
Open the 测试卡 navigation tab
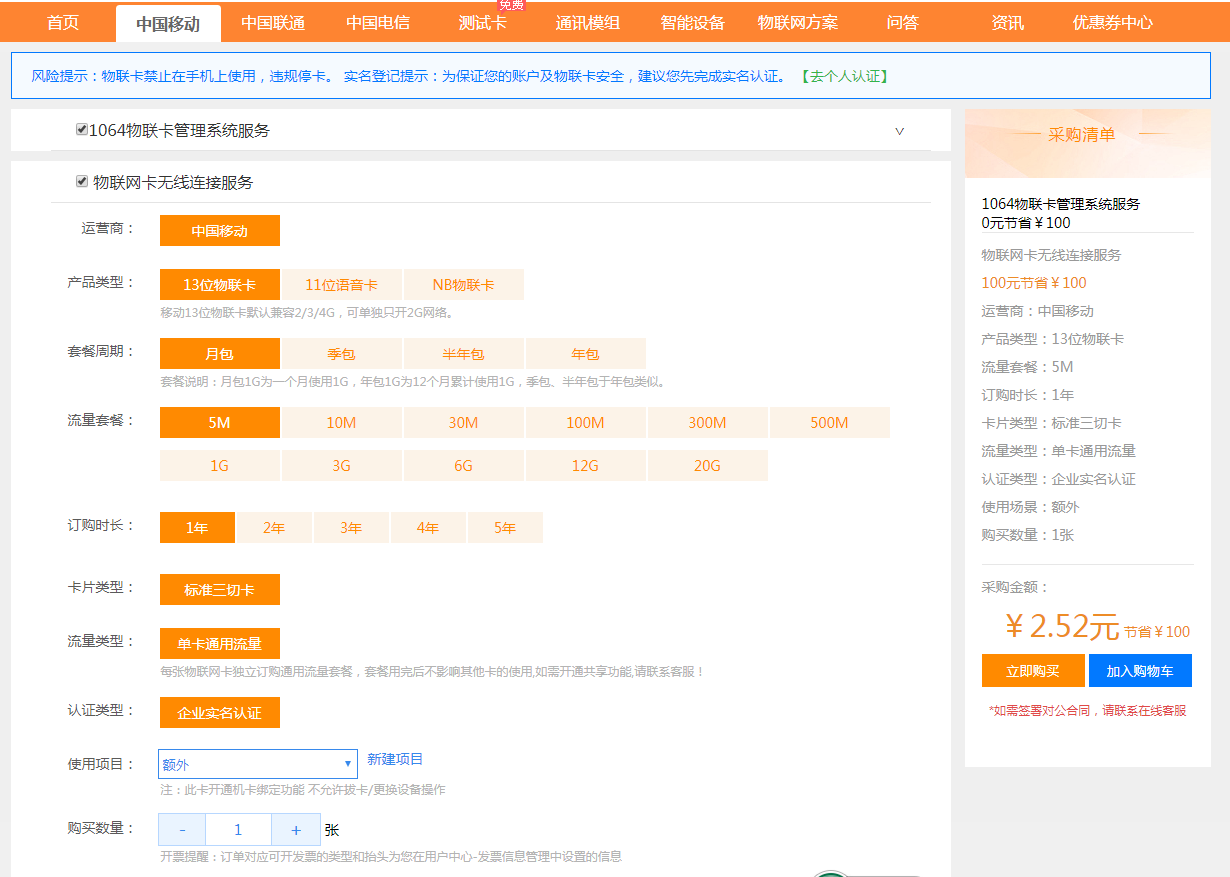[x=482, y=23]
